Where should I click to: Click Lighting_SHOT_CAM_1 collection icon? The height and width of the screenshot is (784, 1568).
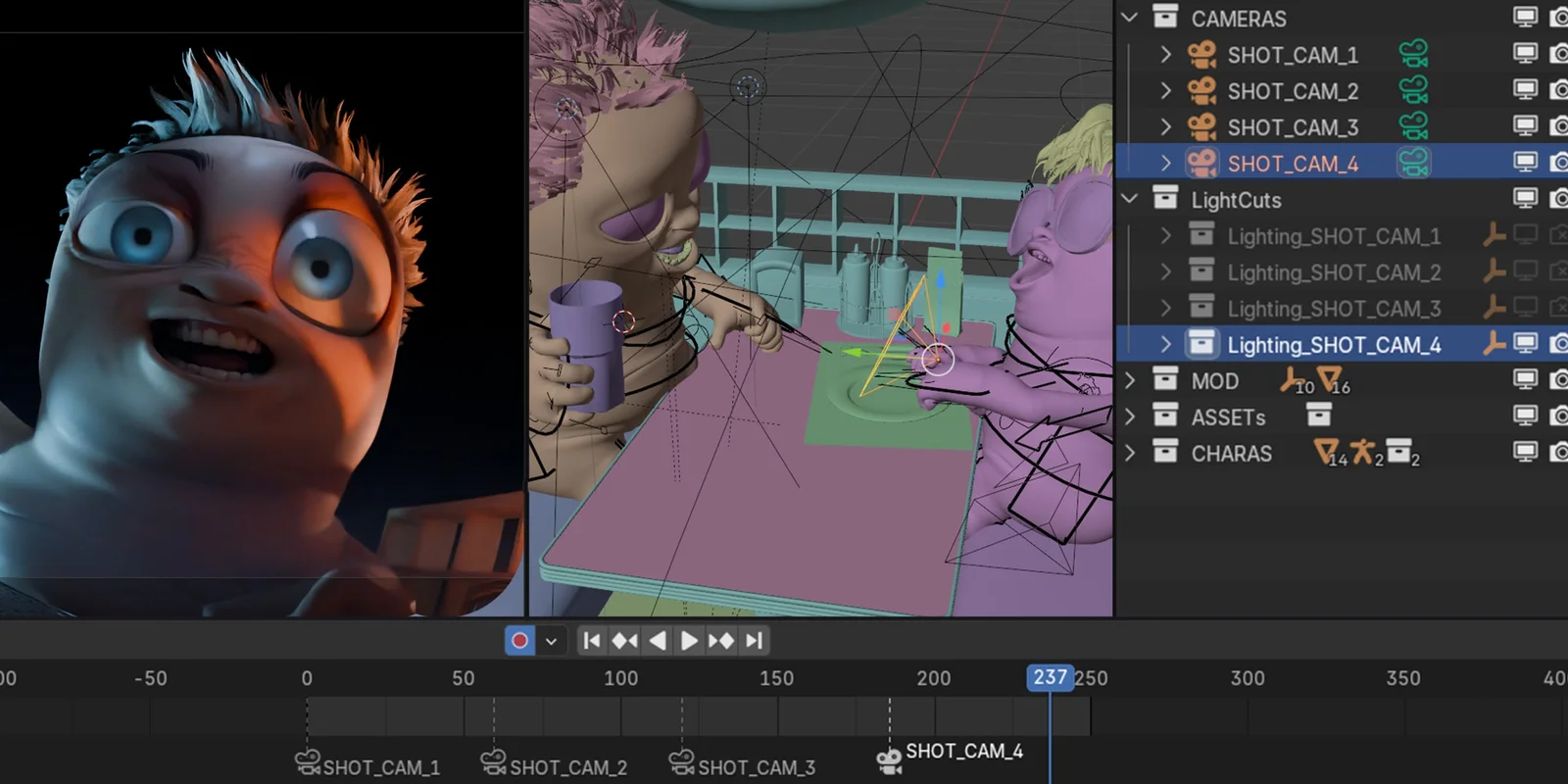coord(1201,234)
